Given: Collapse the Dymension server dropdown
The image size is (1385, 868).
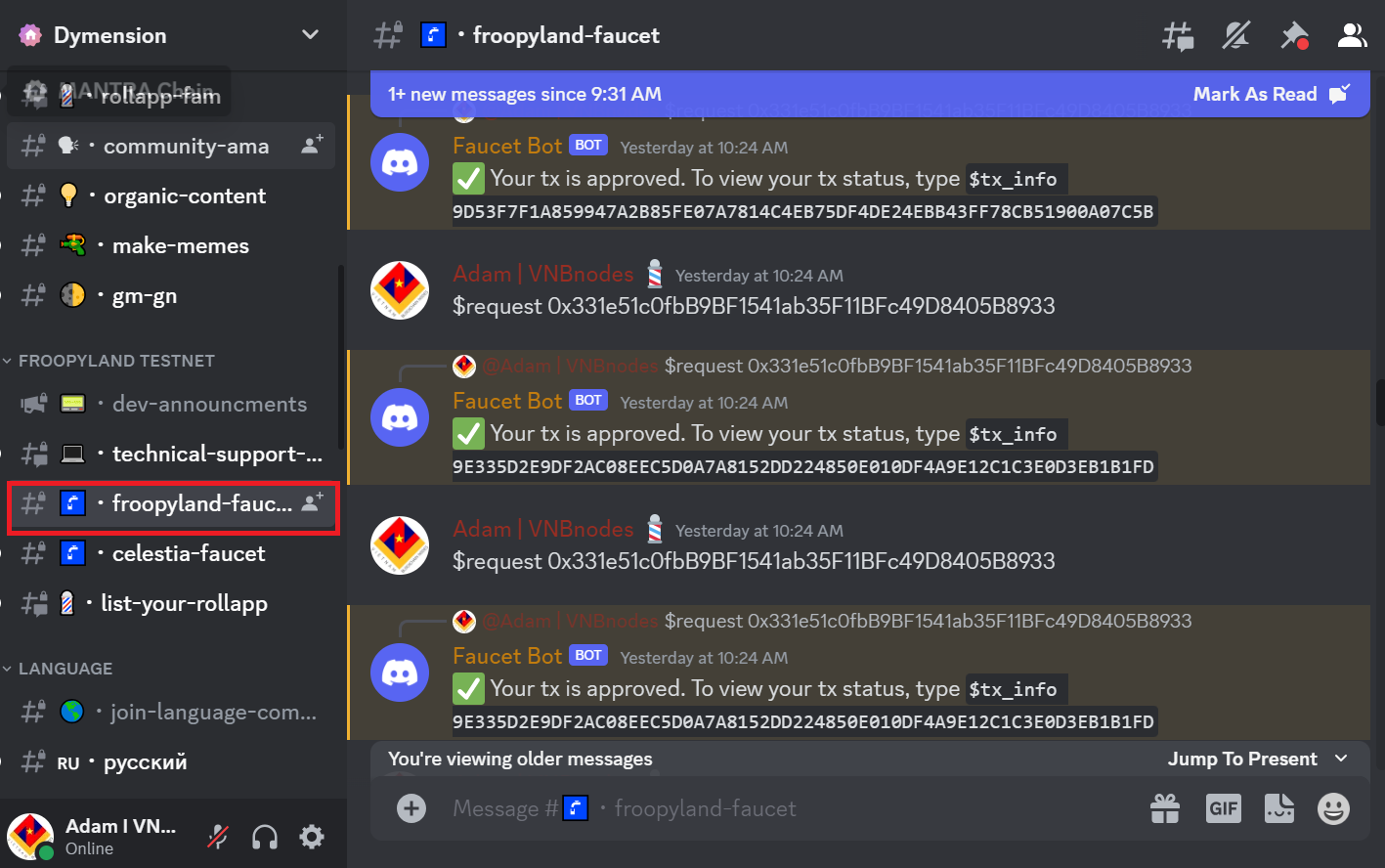Looking at the screenshot, I should (x=310, y=33).
